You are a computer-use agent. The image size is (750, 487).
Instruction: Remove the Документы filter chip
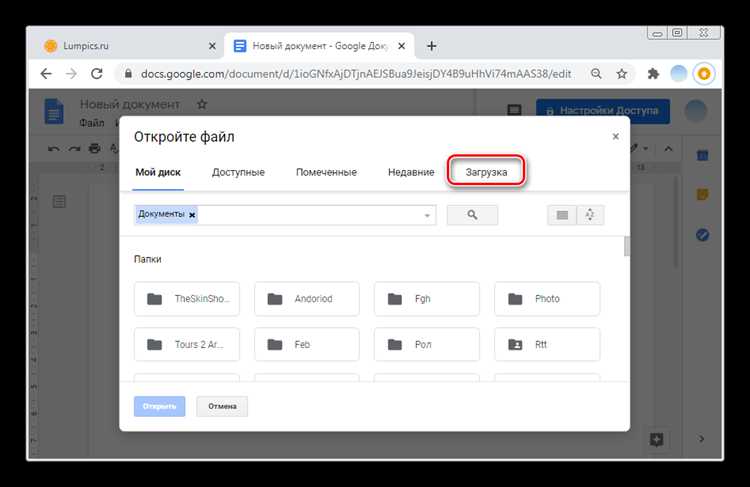click(x=192, y=215)
